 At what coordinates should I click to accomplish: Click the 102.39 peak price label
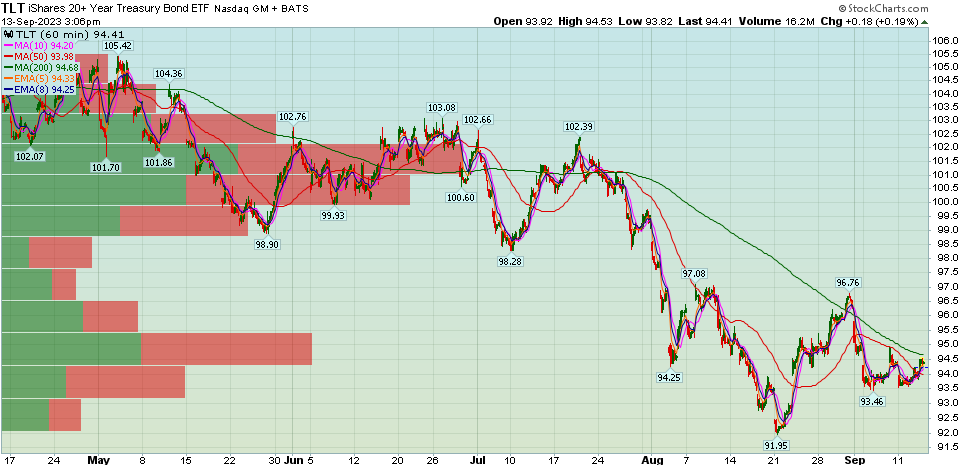579,127
